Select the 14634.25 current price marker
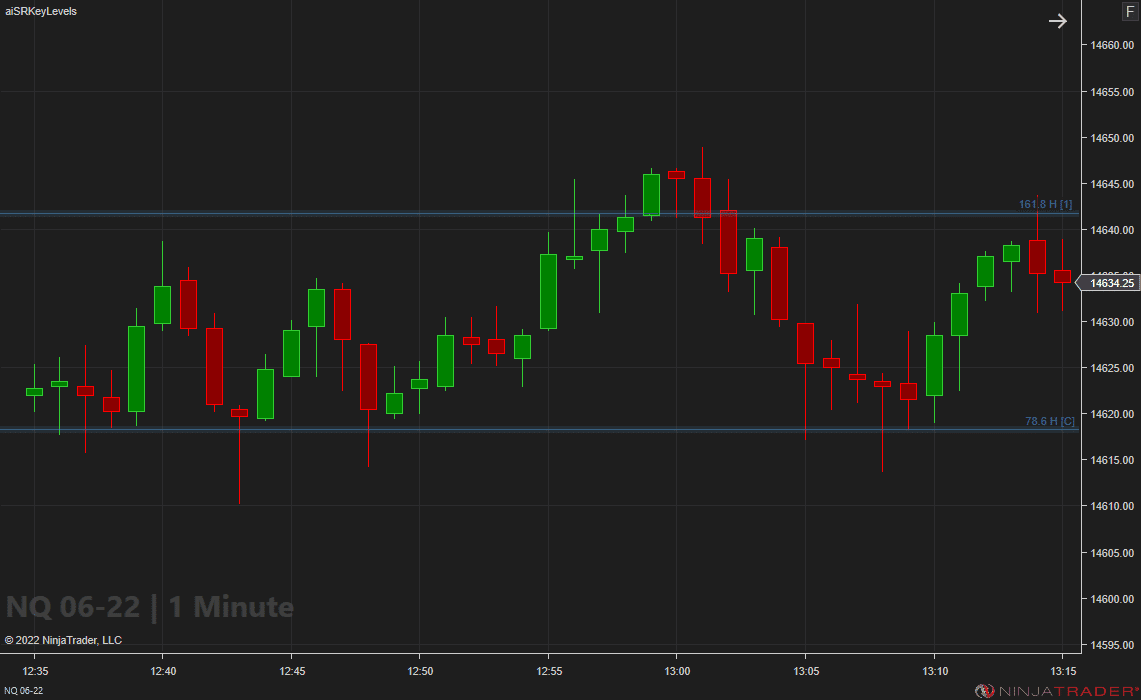 point(1110,283)
